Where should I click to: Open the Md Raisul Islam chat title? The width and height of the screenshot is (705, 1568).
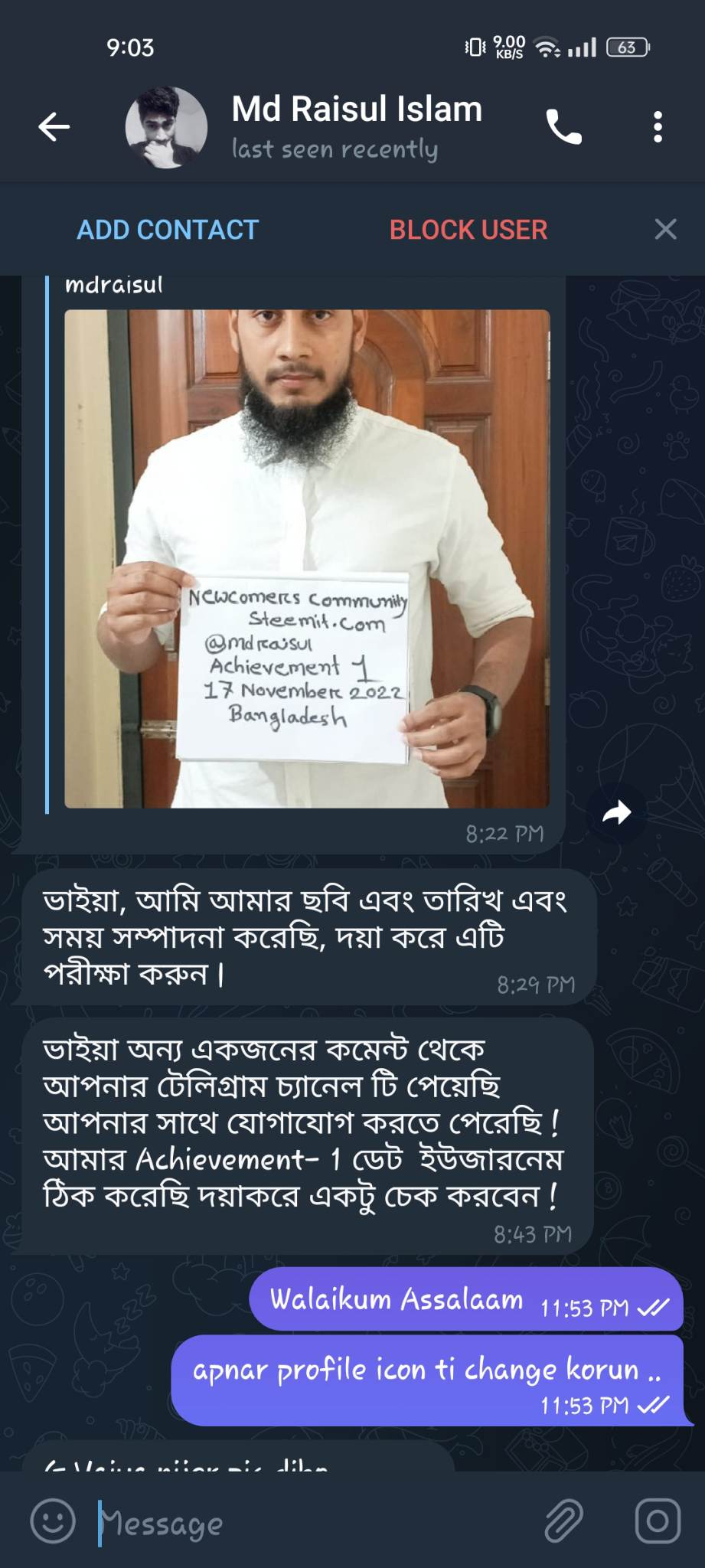click(x=357, y=109)
